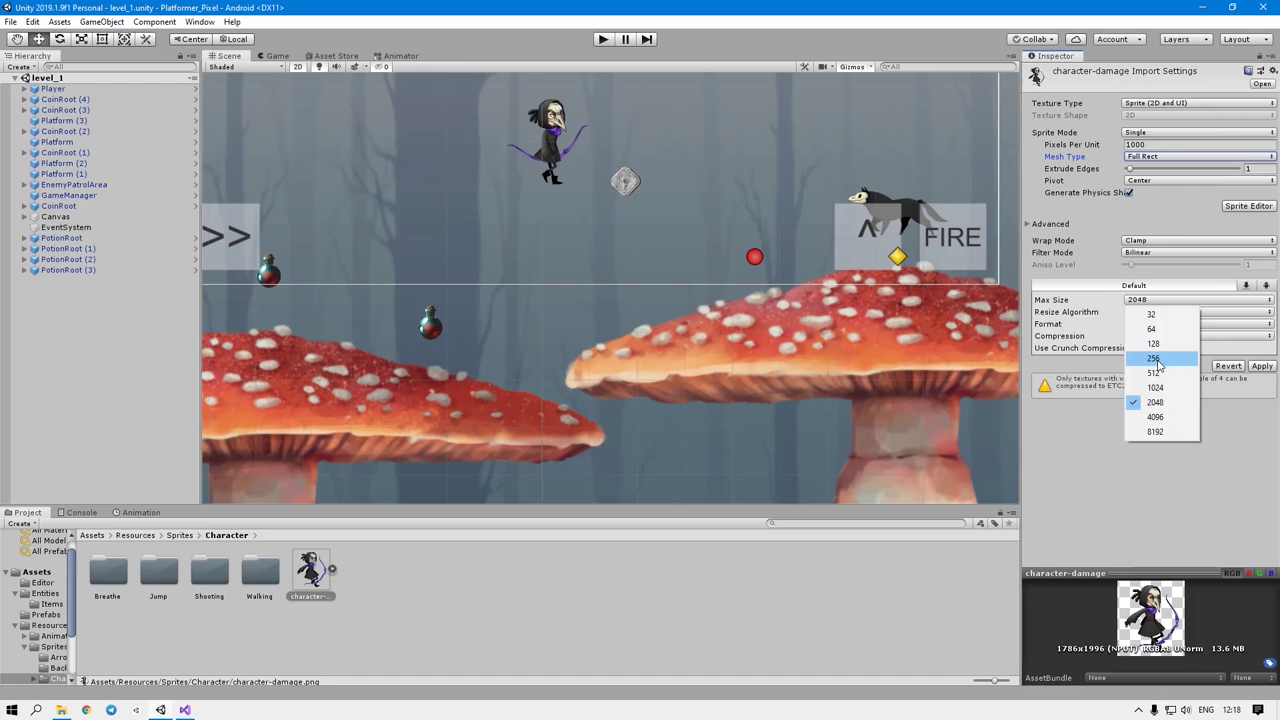Open the GameObject menu
The height and width of the screenshot is (720, 1280).
[101, 22]
